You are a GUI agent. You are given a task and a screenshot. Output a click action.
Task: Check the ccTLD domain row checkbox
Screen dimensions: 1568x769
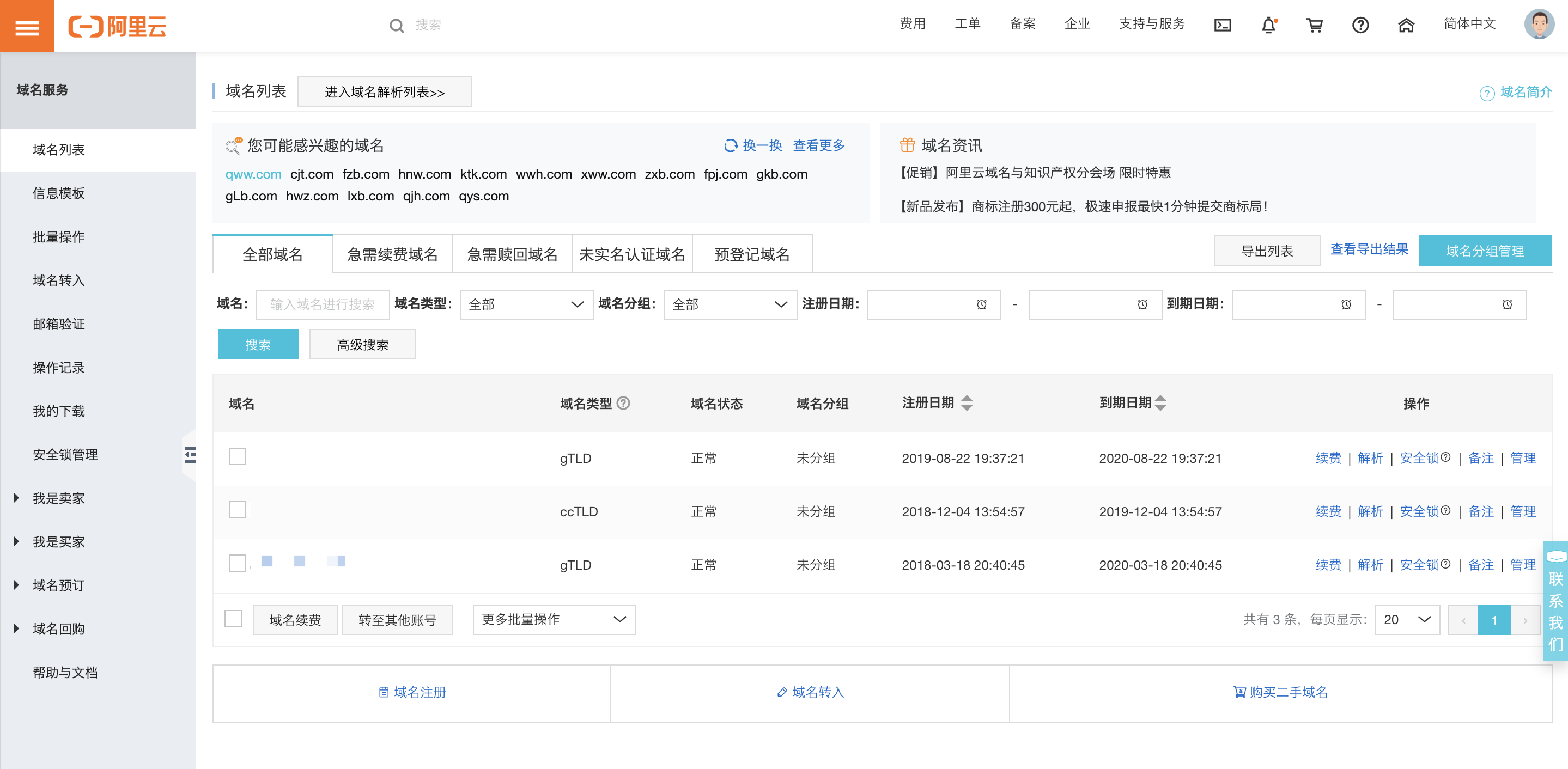click(x=238, y=510)
